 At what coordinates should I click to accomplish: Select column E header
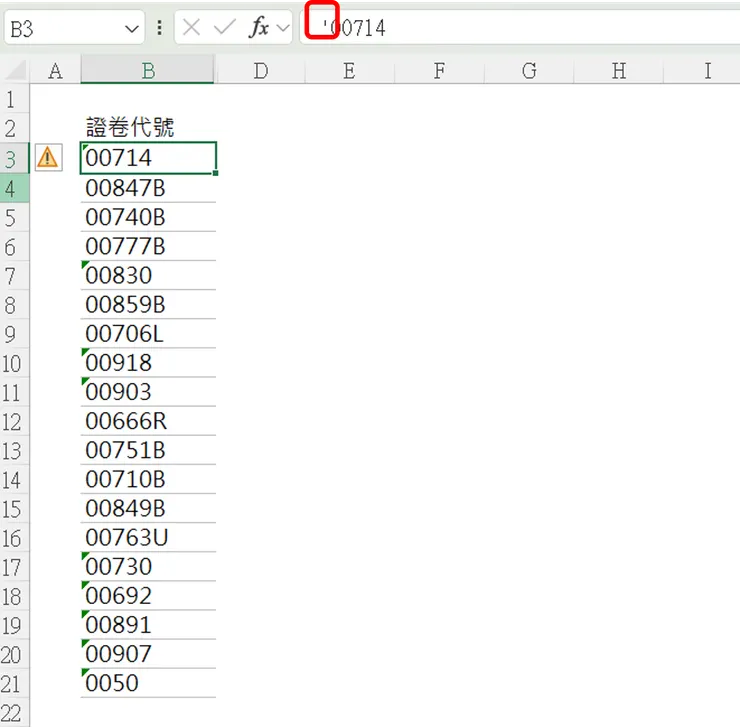point(349,71)
